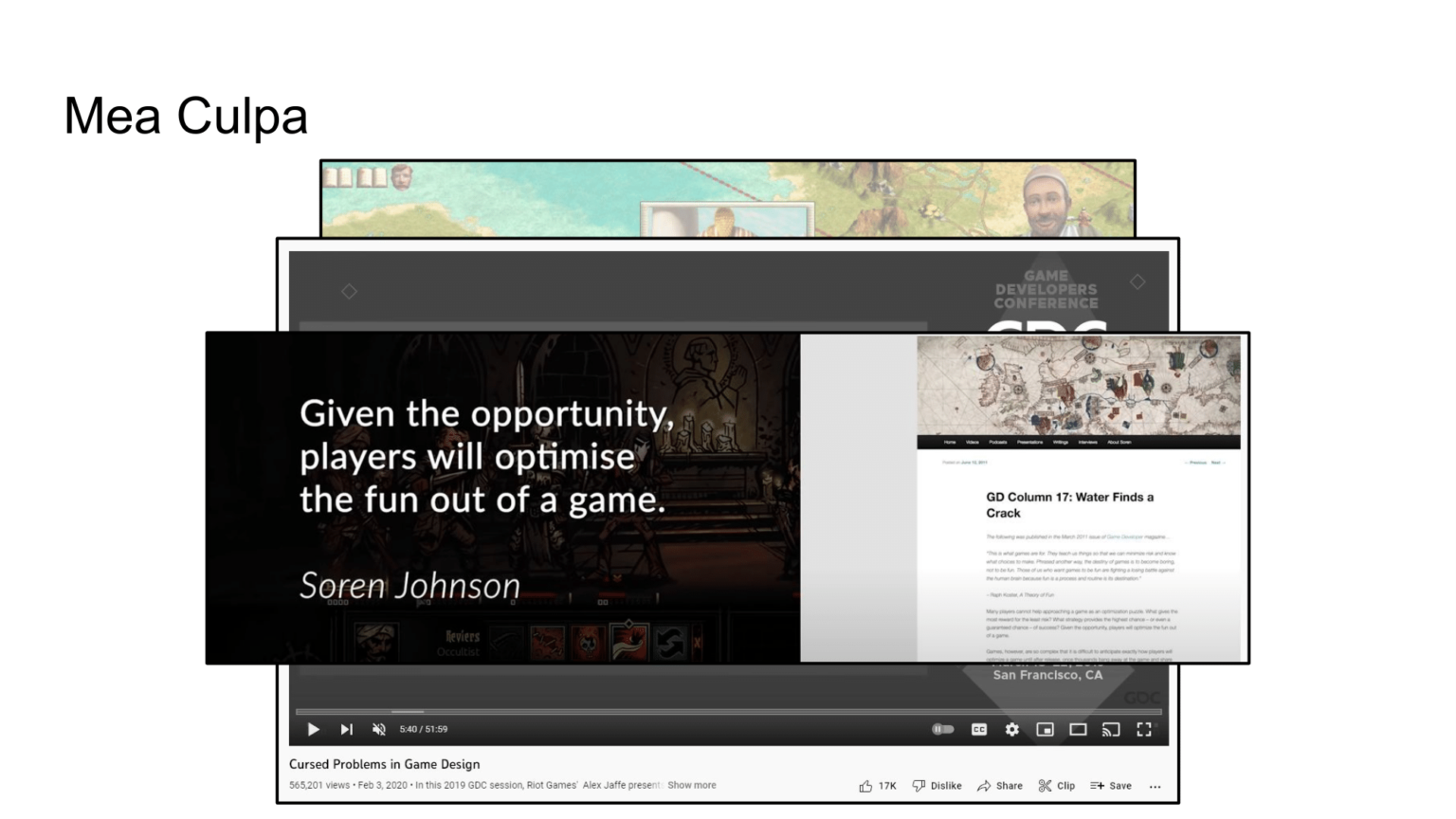Expand the description with Show more
The height and width of the screenshot is (819, 1456).
[x=691, y=785]
